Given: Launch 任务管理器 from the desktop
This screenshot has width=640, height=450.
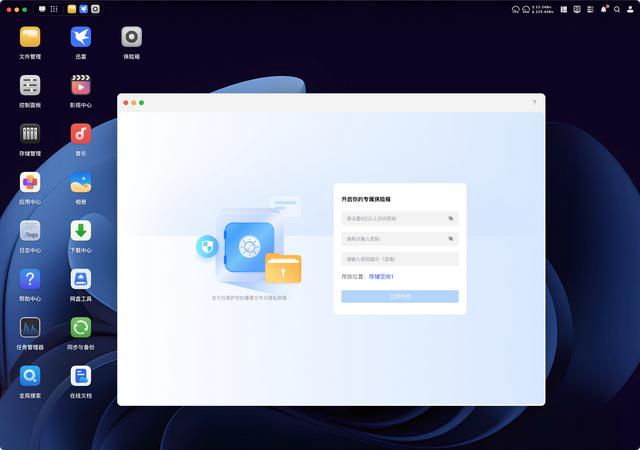Looking at the screenshot, I should [30, 327].
